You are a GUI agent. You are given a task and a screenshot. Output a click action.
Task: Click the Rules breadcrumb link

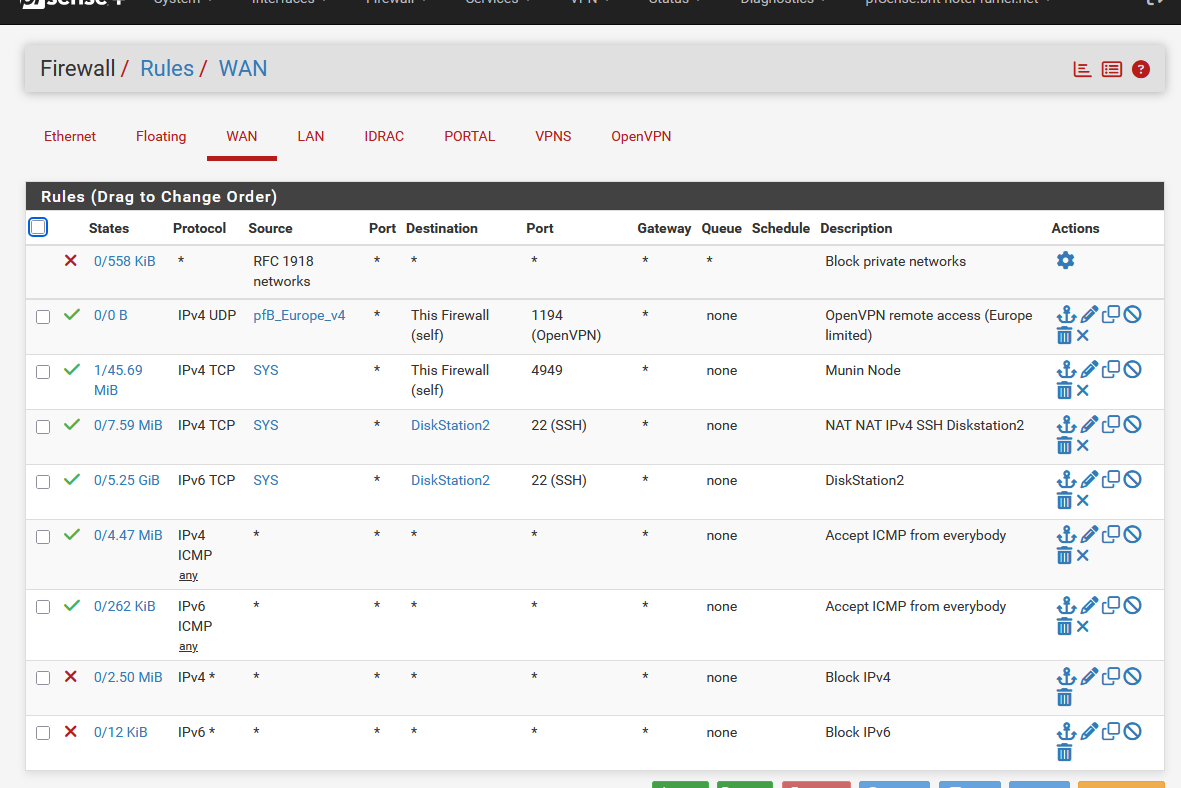tap(167, 69)
